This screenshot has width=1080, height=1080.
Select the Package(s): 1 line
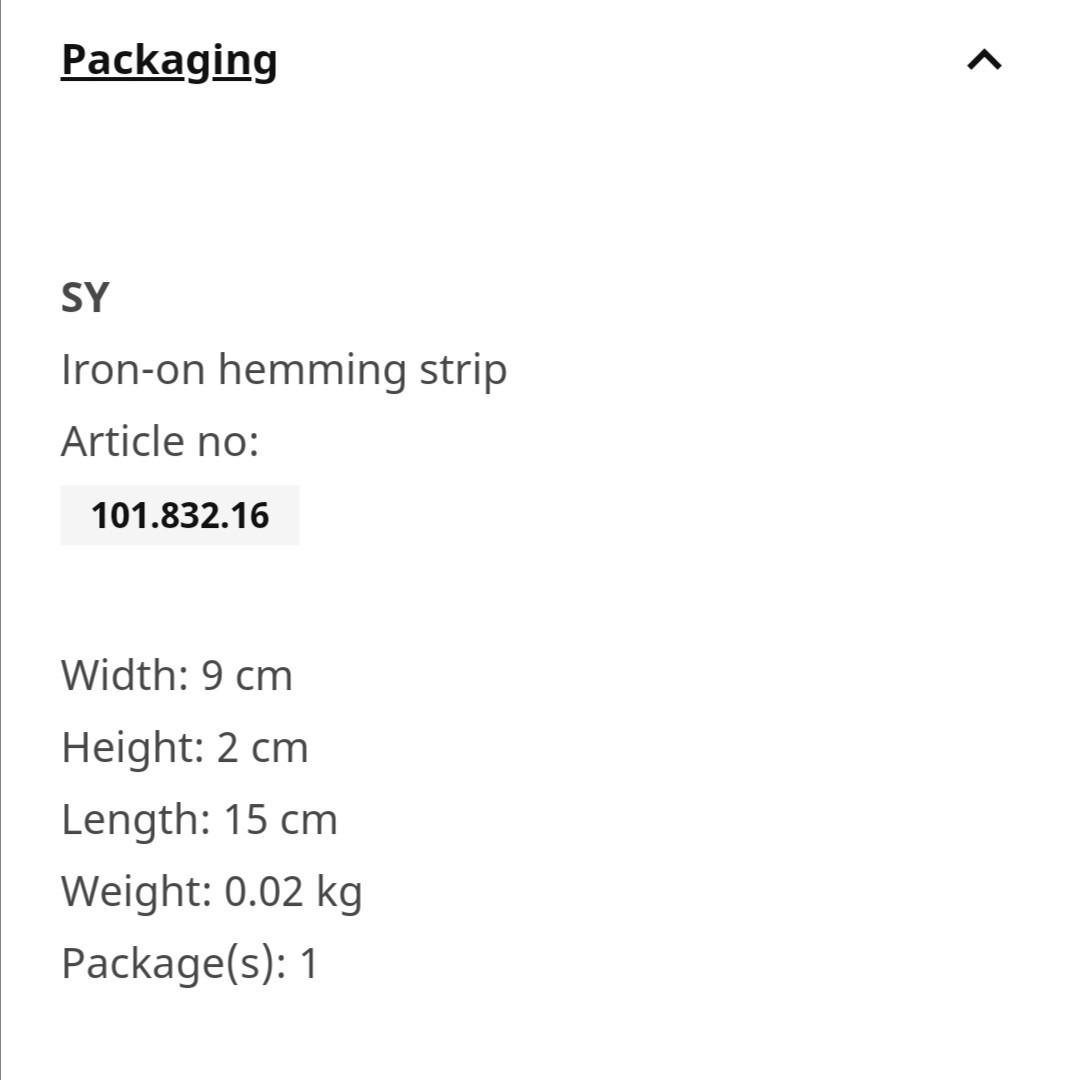(x=188, y=962)
